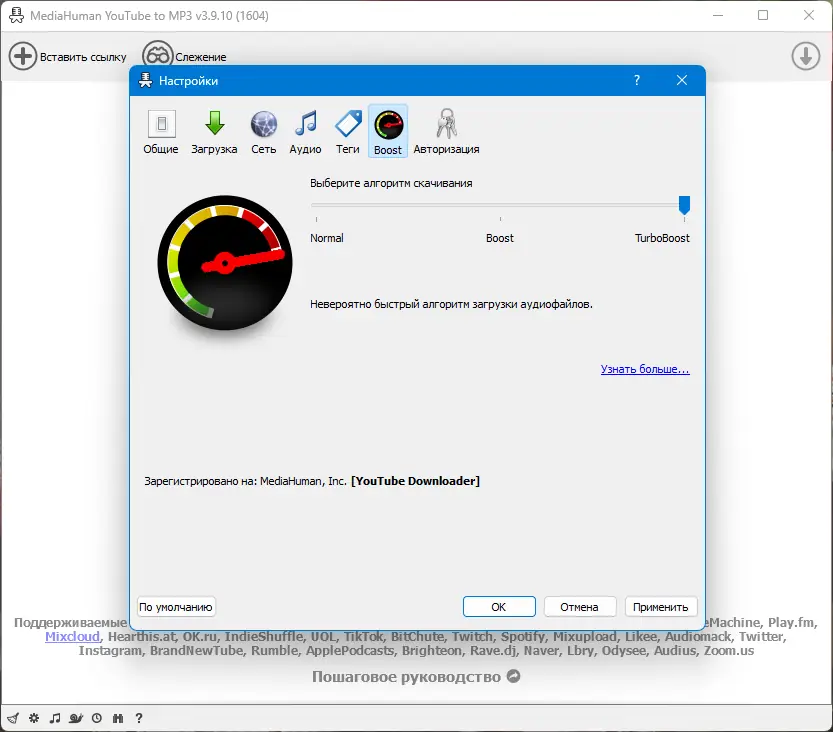Image resolution: width=833 pixels, height=732 pixels.
Task: Click the Выберите алгоритм скачивания label
Action: coord(391,183)
